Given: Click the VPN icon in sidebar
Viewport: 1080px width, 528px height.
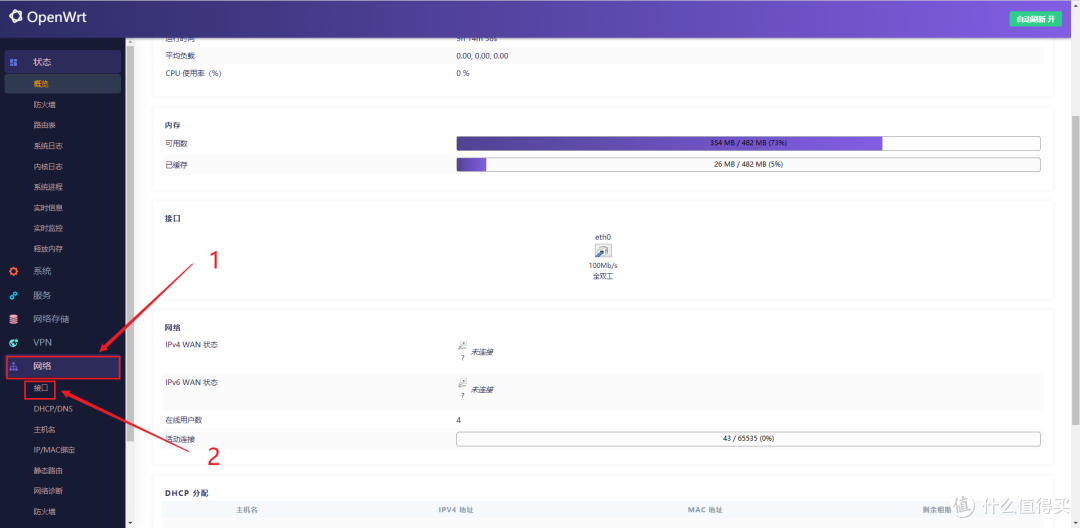Looking at the screenshot, I should pyautogui.click(x=13, y=343).
